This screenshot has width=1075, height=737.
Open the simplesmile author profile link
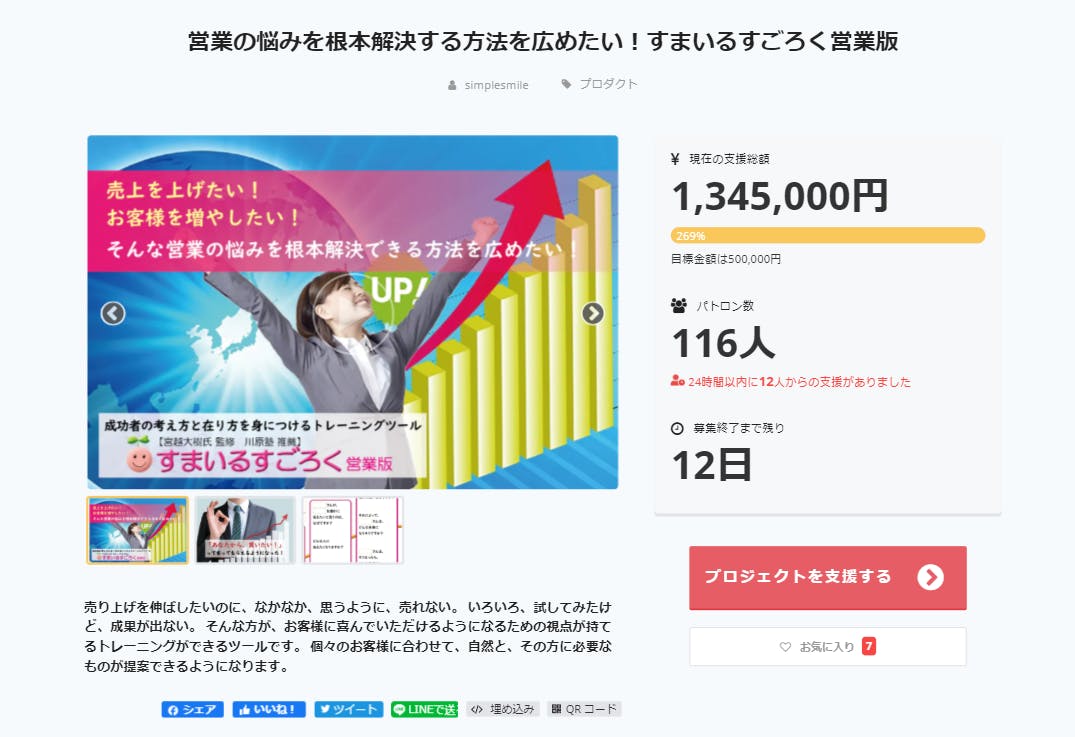click(x=496, y=85)
